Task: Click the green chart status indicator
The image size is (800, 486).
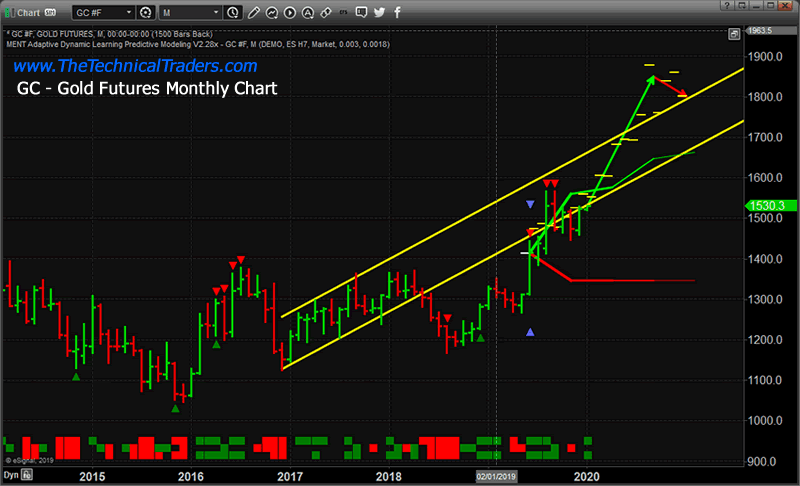Action: point(9,12)
